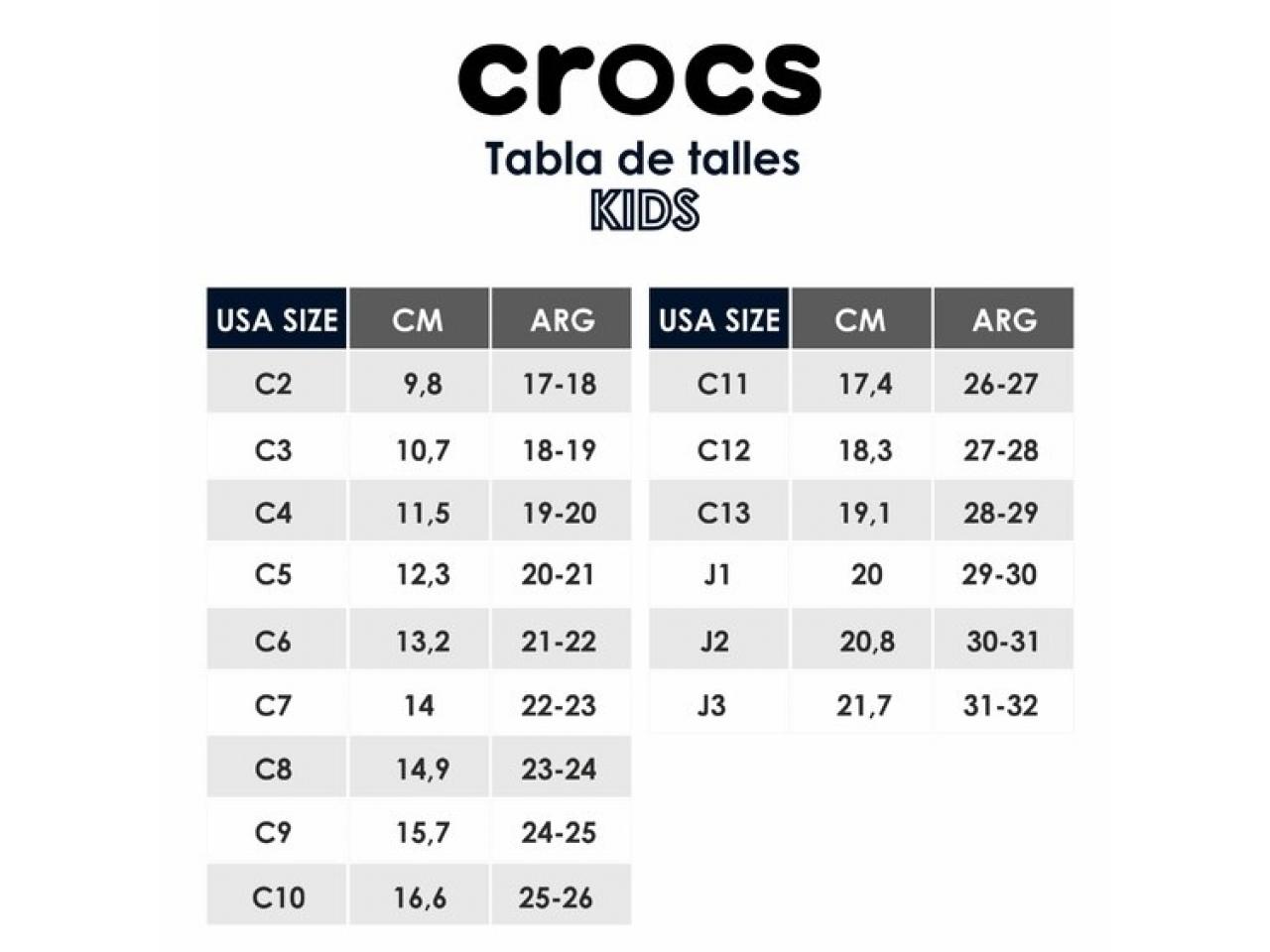Click the 31-32 ARG size cell

(x=1003, y=705)
